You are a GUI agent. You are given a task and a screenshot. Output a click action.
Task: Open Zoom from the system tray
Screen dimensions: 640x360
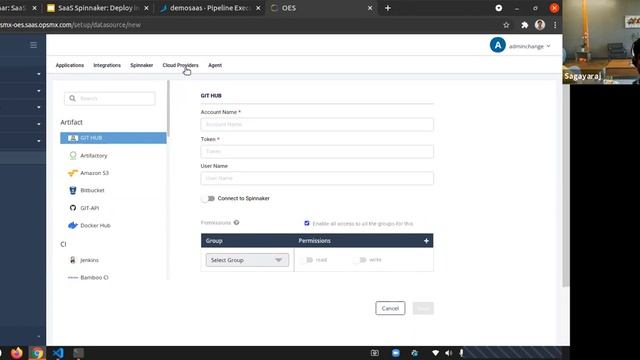pyautogui.click(x=396, y=353)
